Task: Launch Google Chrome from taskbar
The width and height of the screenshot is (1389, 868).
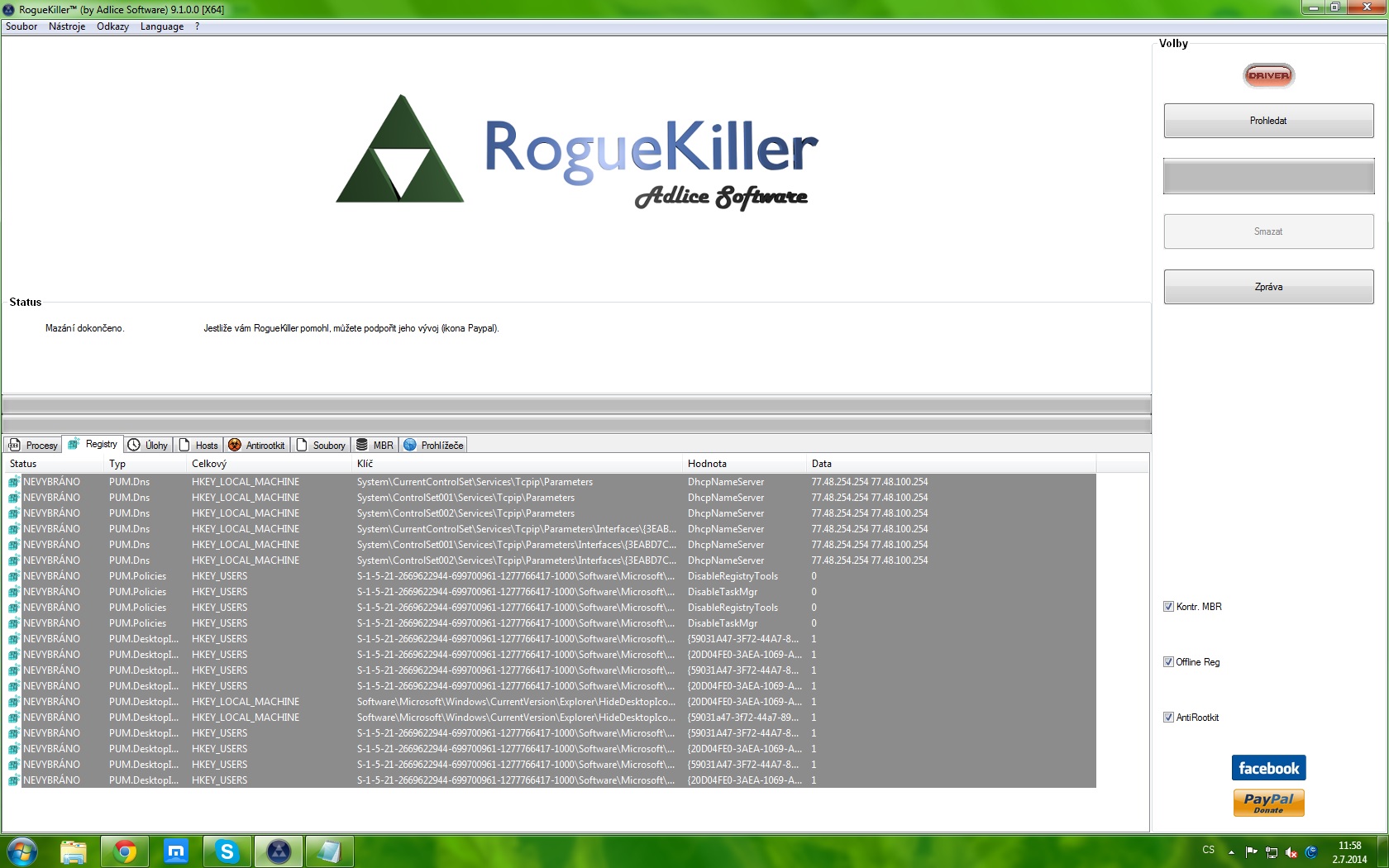Action: pyautogui.click(x=125, y=851)
